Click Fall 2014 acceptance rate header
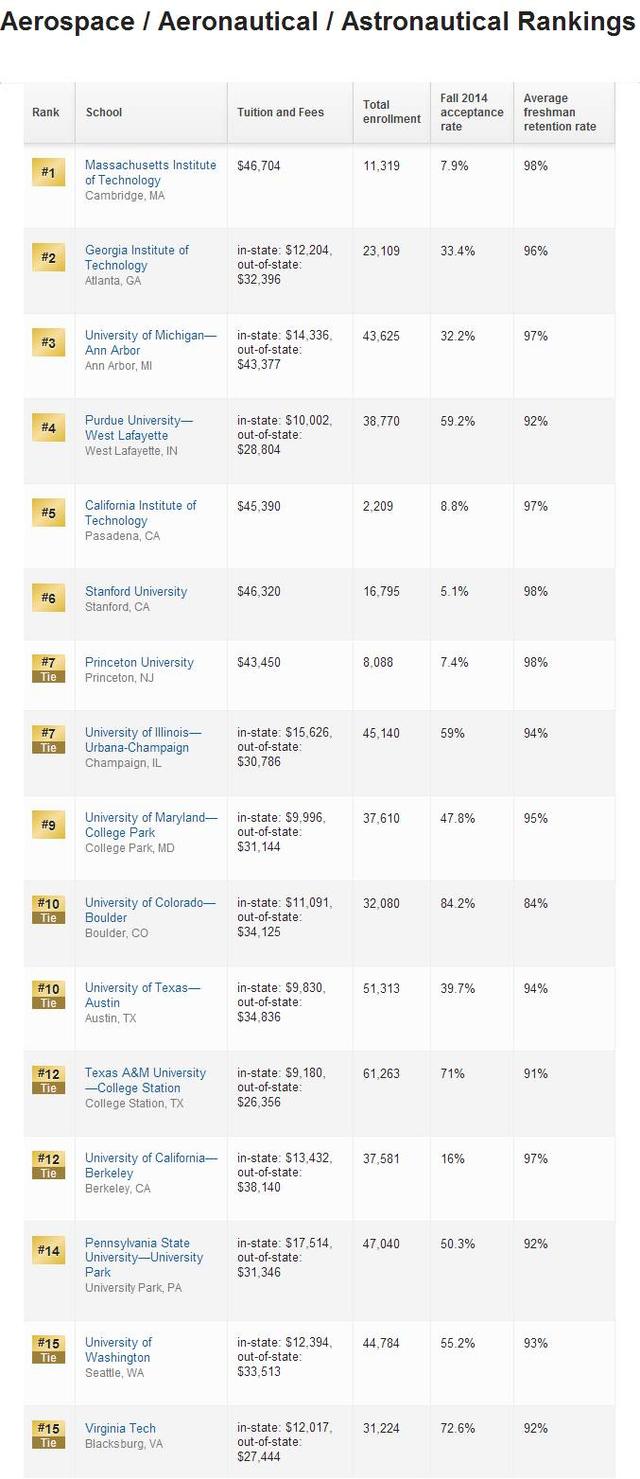Image resolution: width=640 pixels, height=1479 pixels. click(x=471, y=112)
